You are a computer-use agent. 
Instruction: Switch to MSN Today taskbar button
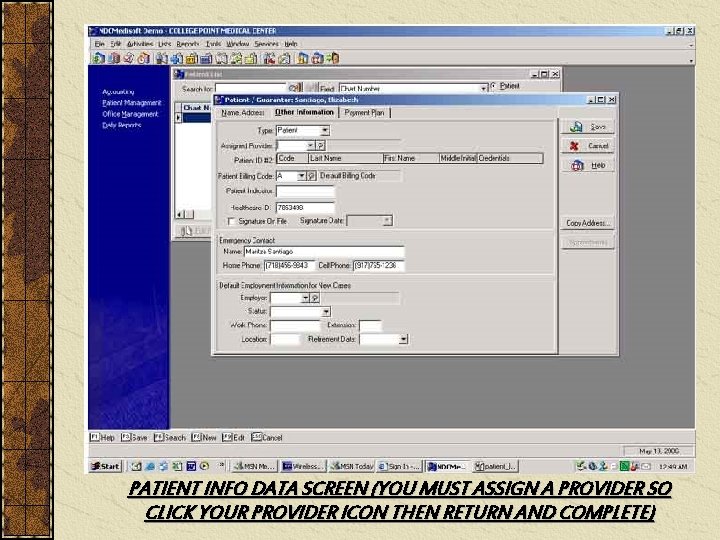coord(352,467)
